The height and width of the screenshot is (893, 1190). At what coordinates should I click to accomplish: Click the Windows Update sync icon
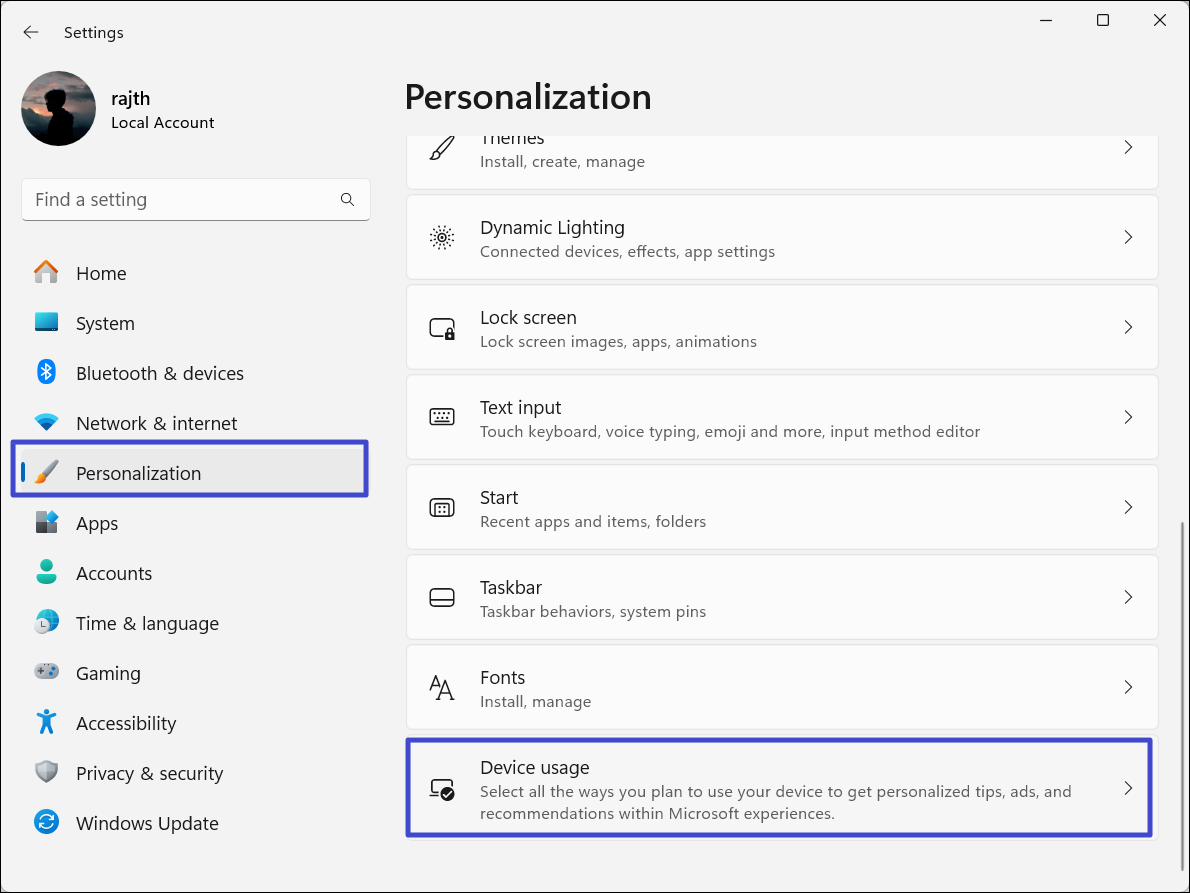(46, 823)
